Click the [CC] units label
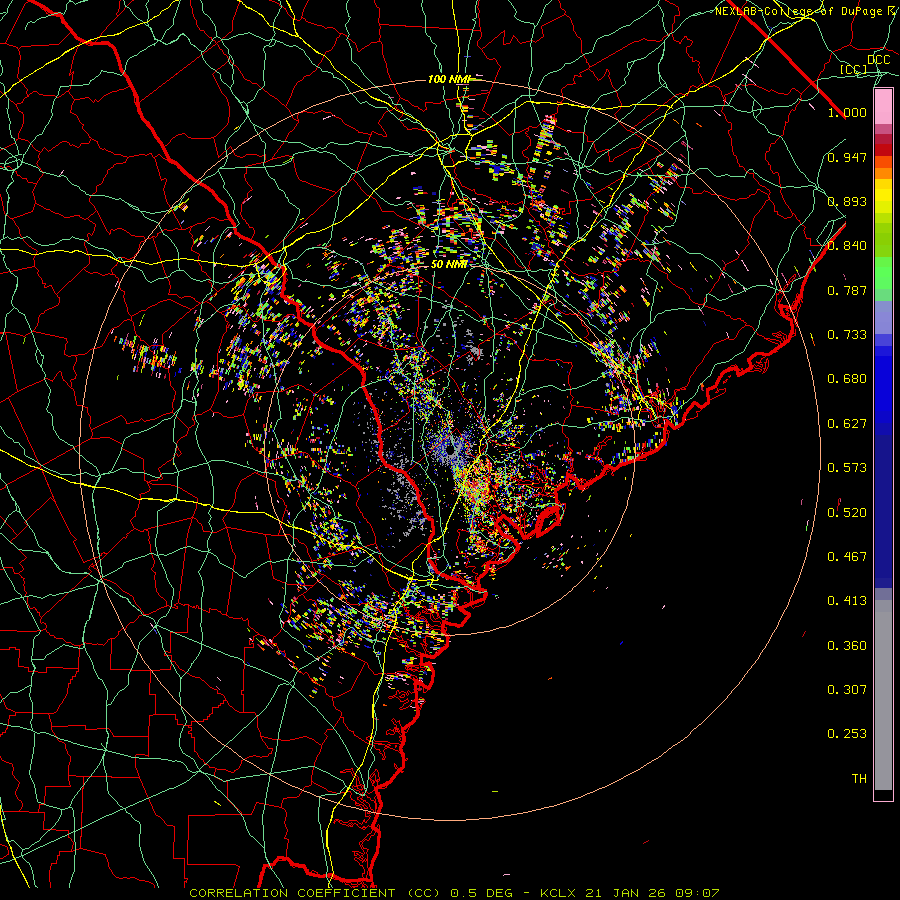The width and height of the screenshot is (900, 900). [854, 69]
